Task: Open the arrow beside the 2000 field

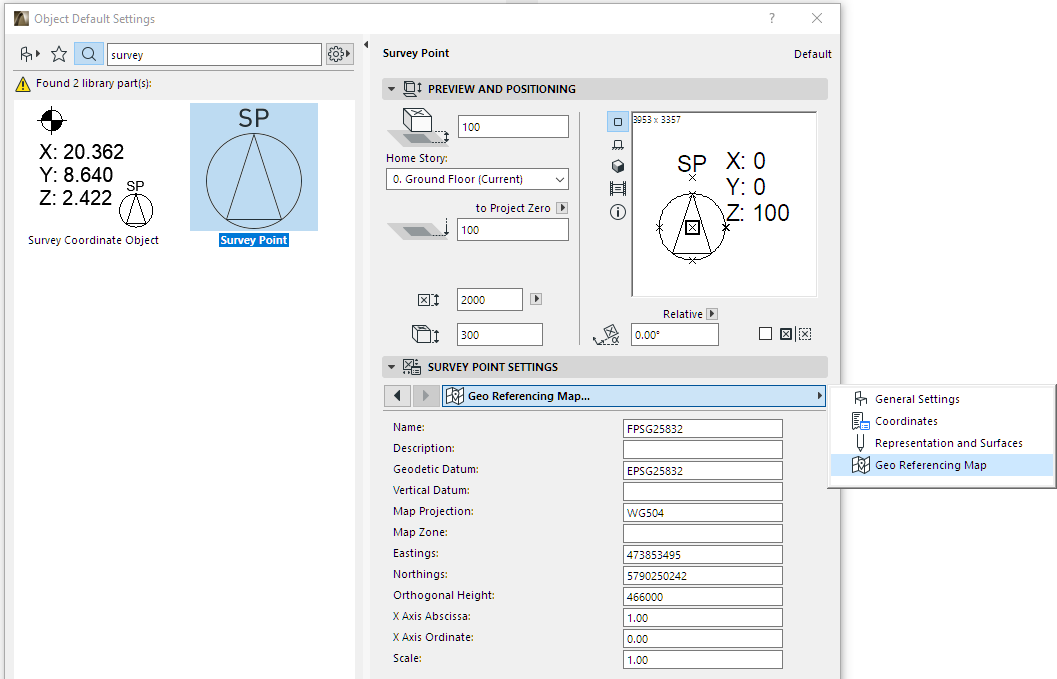Action: click(x=536, y=299)
